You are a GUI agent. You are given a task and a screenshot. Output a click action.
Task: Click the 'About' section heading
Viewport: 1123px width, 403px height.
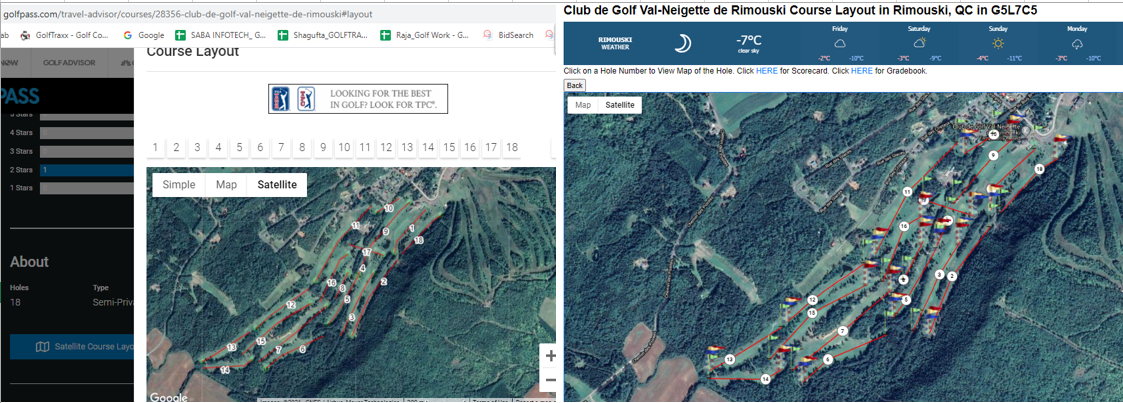[x=29, y=261]
